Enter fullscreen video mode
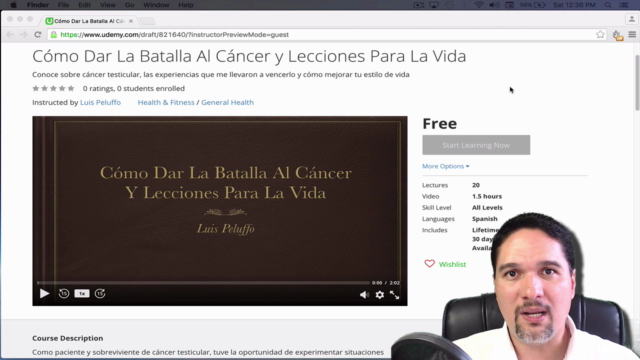The height and width of the screenshot is (360, 640). [394, 295]
